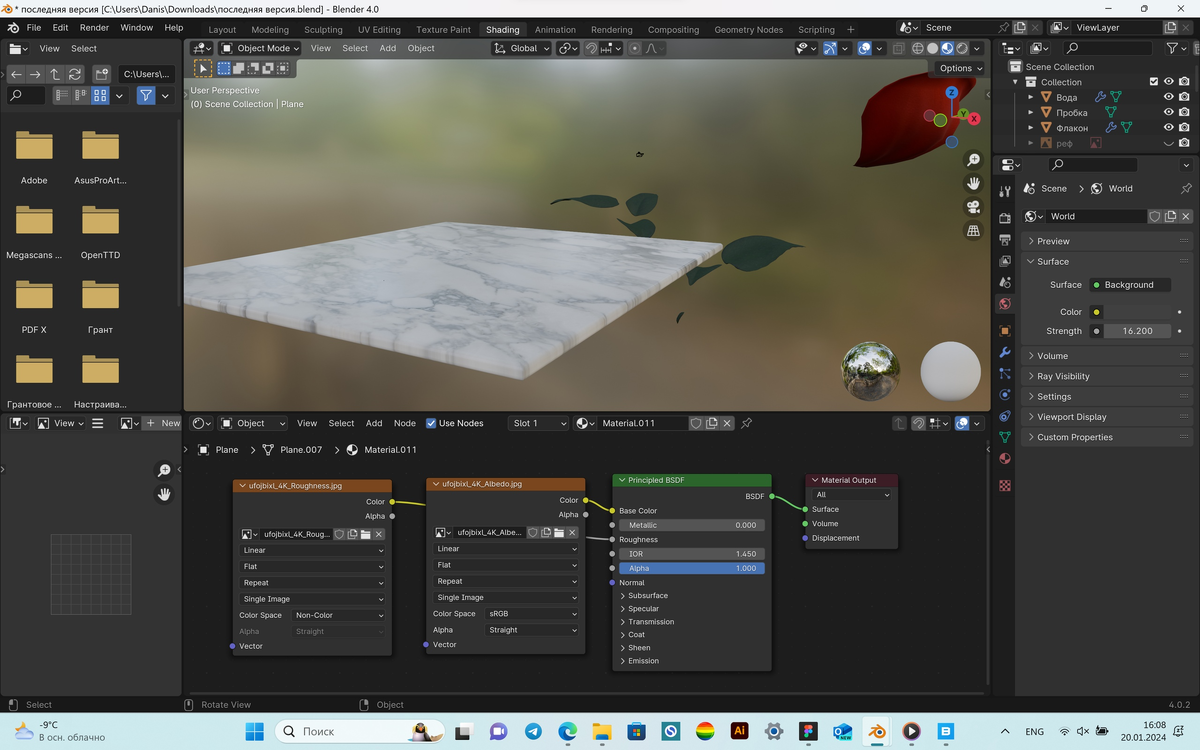Click the wrench modifier icon next to Вода

(x=1100, y=97)
